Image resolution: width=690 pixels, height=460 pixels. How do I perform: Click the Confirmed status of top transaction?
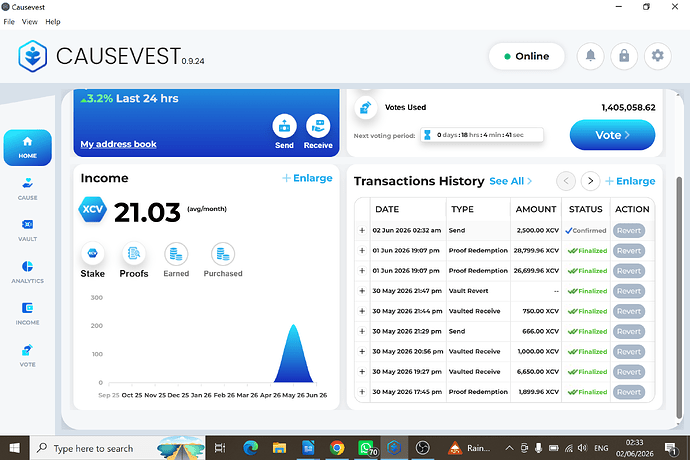(586, 231)
